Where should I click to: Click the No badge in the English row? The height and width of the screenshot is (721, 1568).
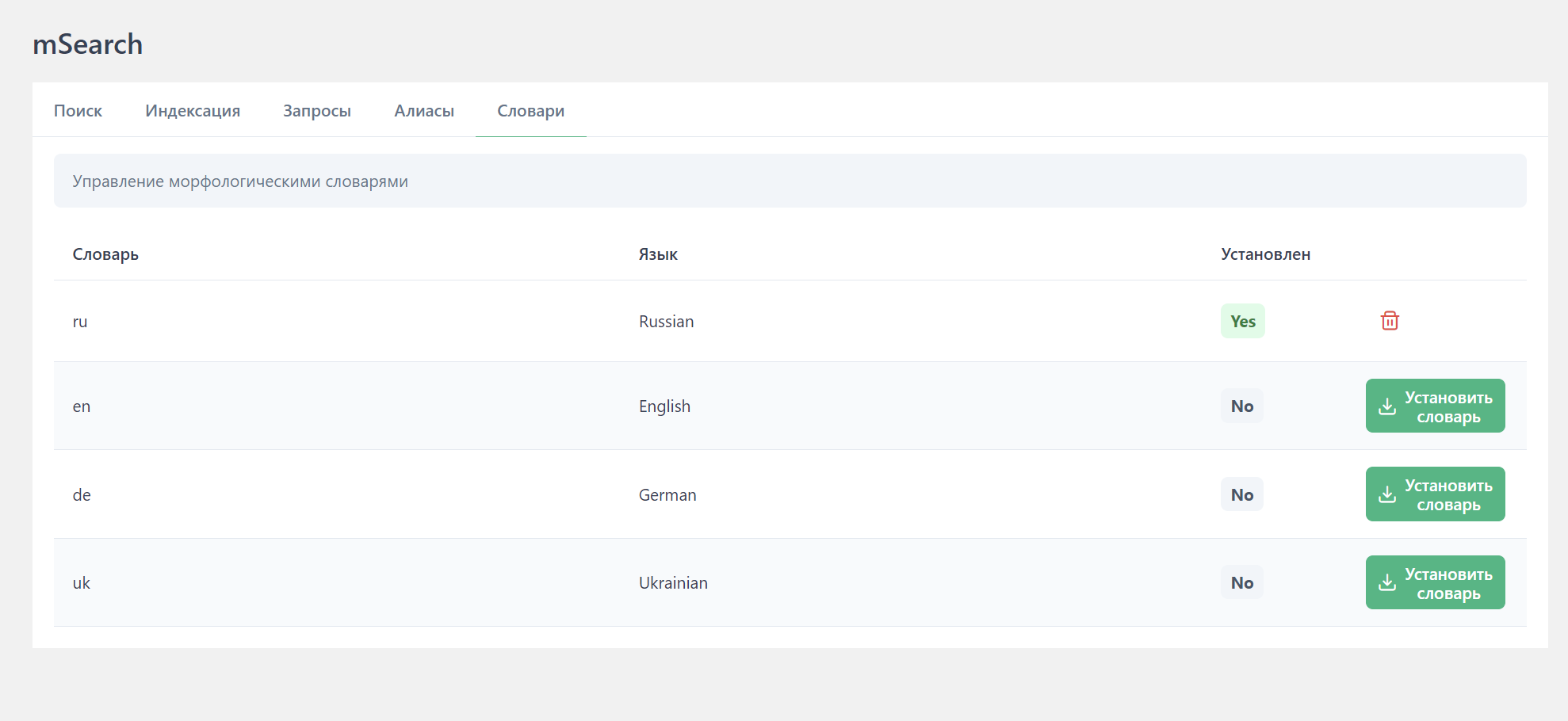click(x=1241, y=406)
